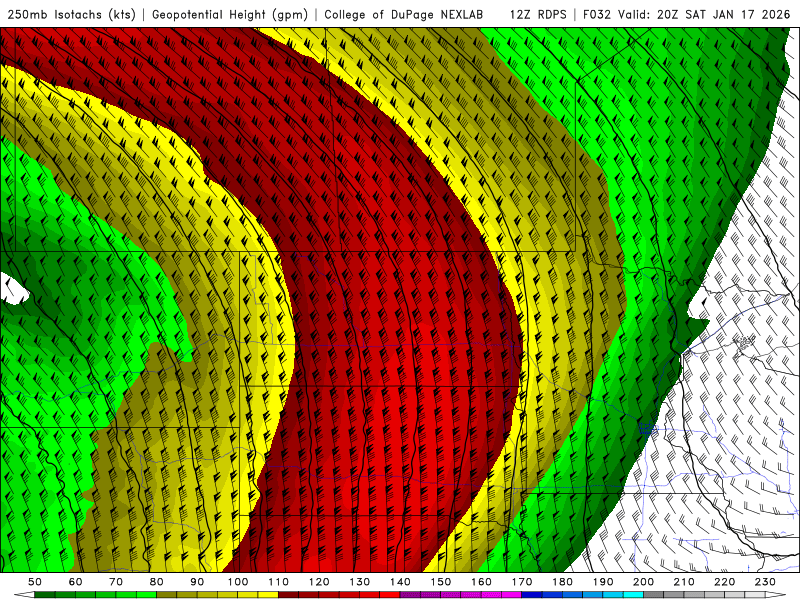Click the 80 label on the color scale
This screenshot has height=600, width=800.
157,582
